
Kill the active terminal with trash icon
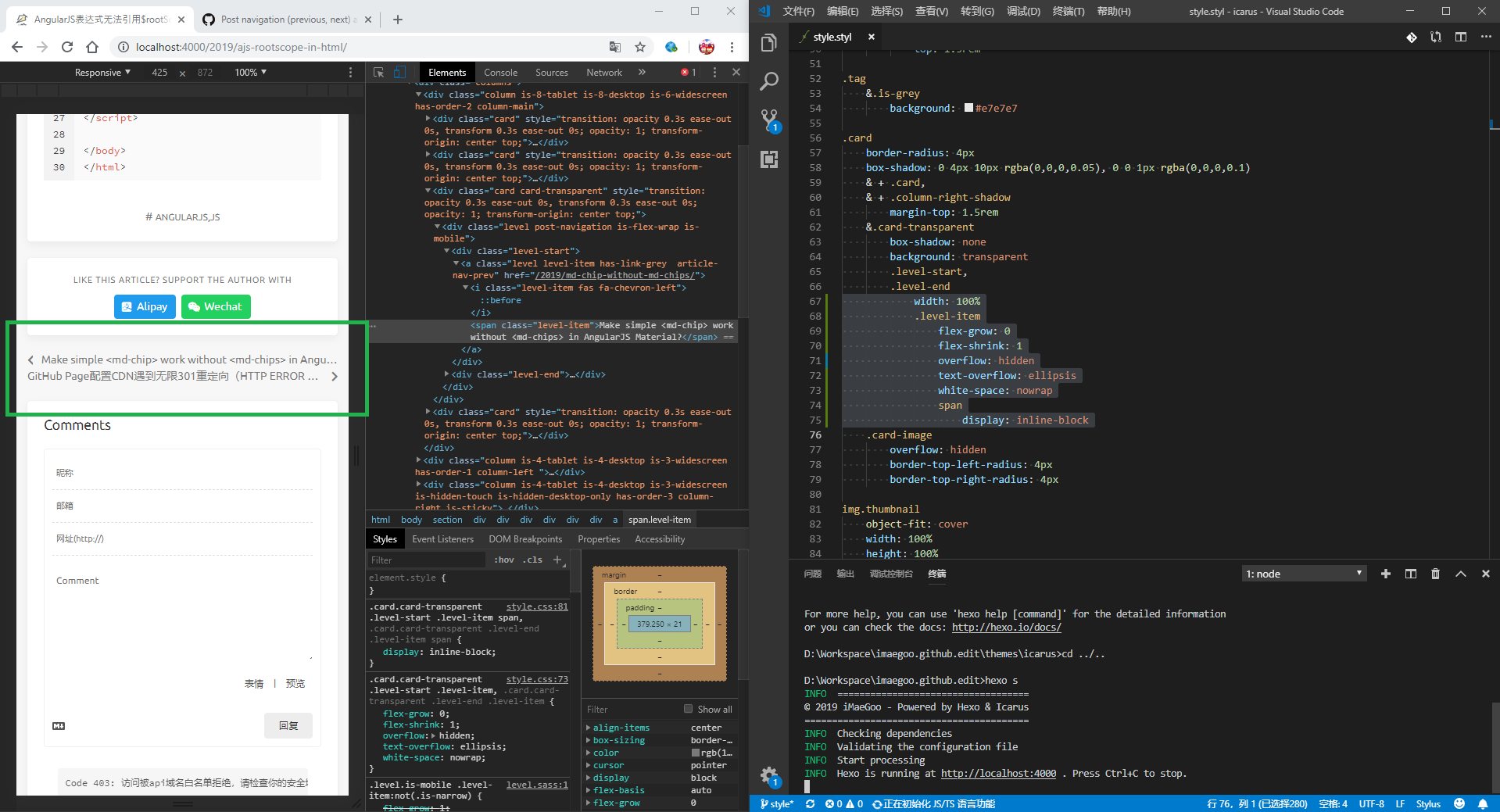[1436, 574]
